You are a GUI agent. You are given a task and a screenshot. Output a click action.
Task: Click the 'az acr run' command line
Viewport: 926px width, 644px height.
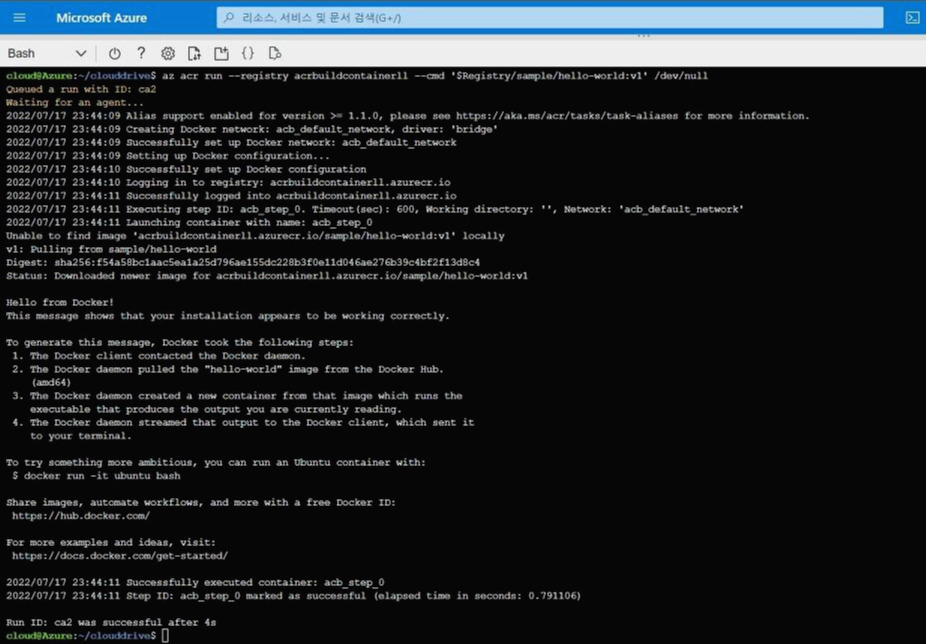click(x=357, y=76)
